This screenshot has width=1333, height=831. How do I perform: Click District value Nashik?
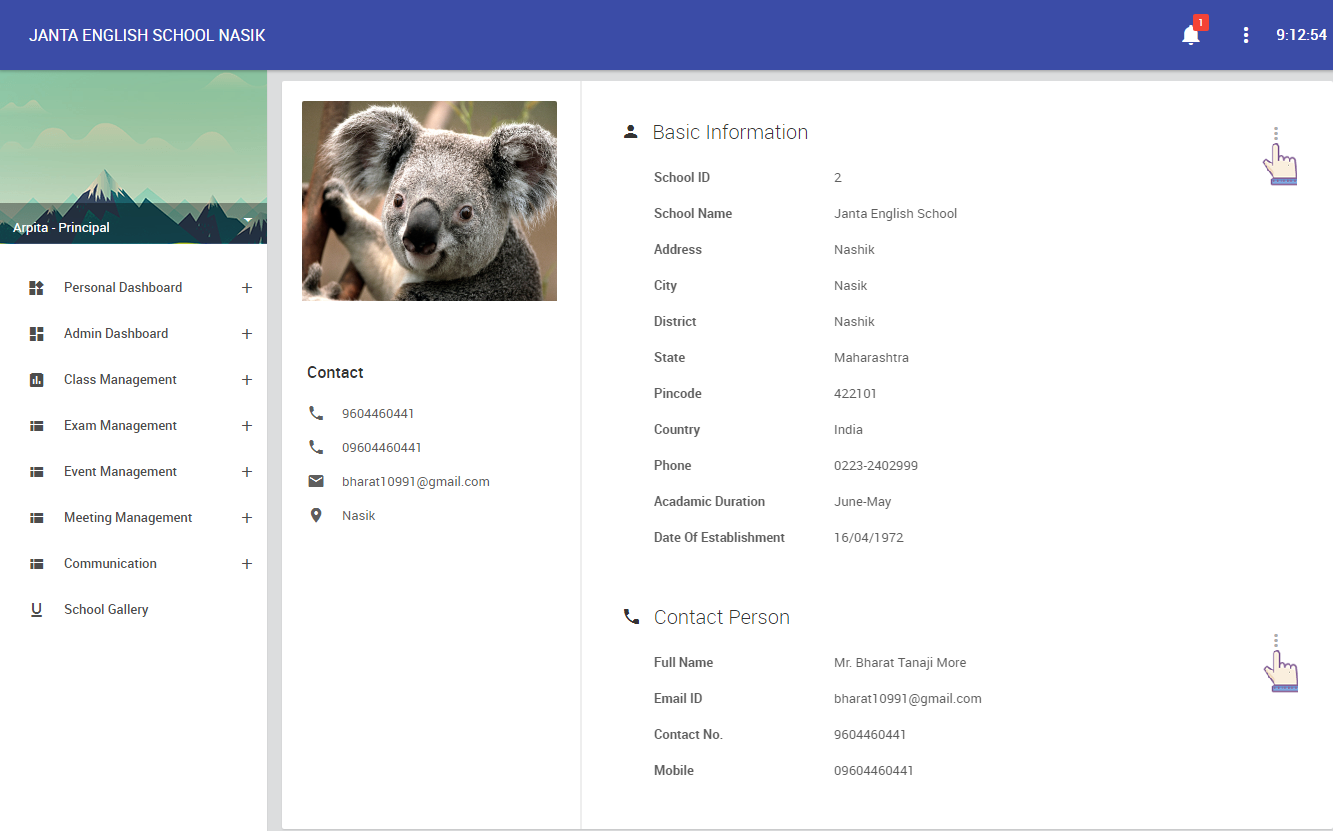[x=854, y=321]
